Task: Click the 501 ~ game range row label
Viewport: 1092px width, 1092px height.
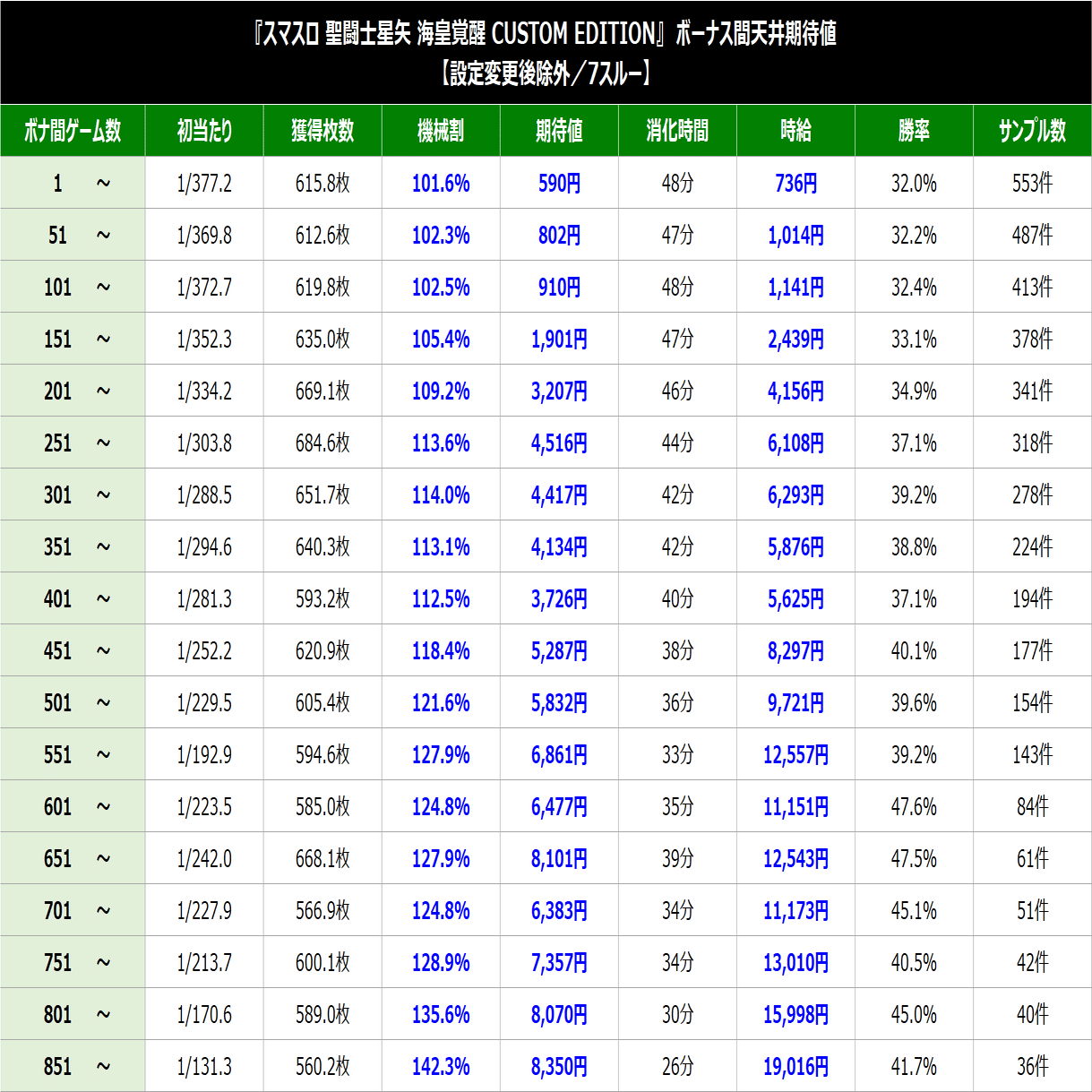Action: click(x=73, y=702)
